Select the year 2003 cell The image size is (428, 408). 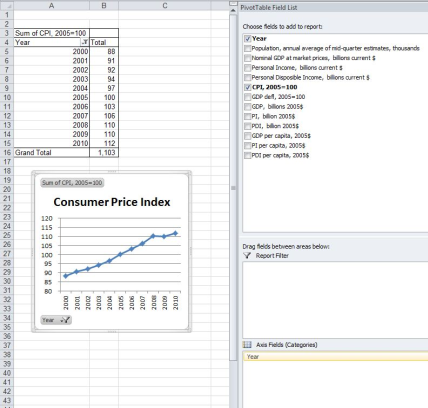[x=51, y=79]
